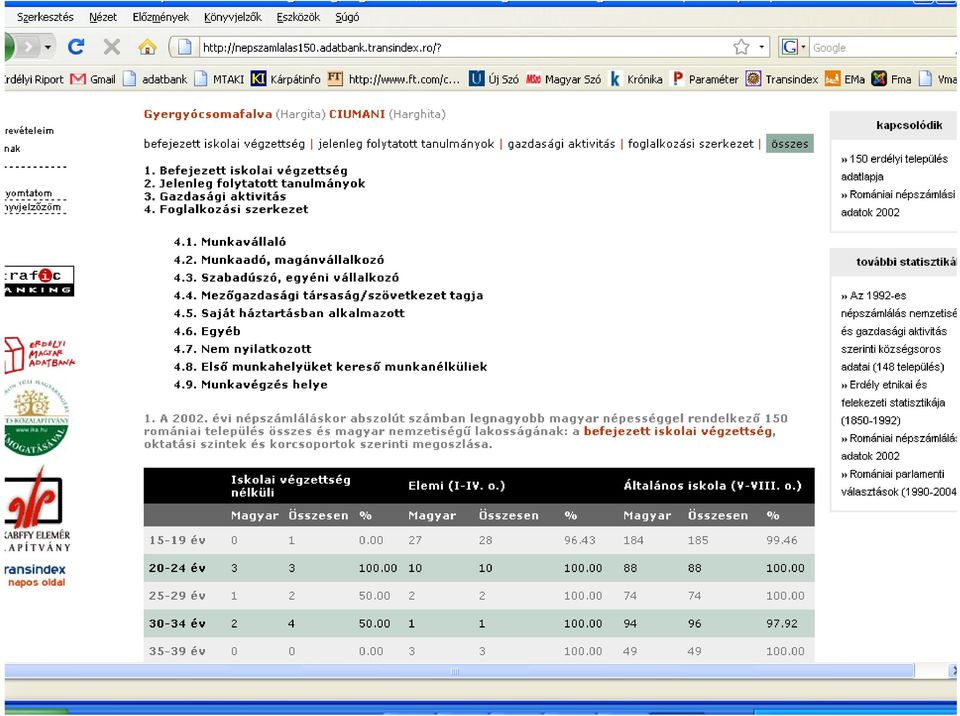960x716 pixels.
Task: Click the Trafic Ranking logo
Action: click(39, 281)
